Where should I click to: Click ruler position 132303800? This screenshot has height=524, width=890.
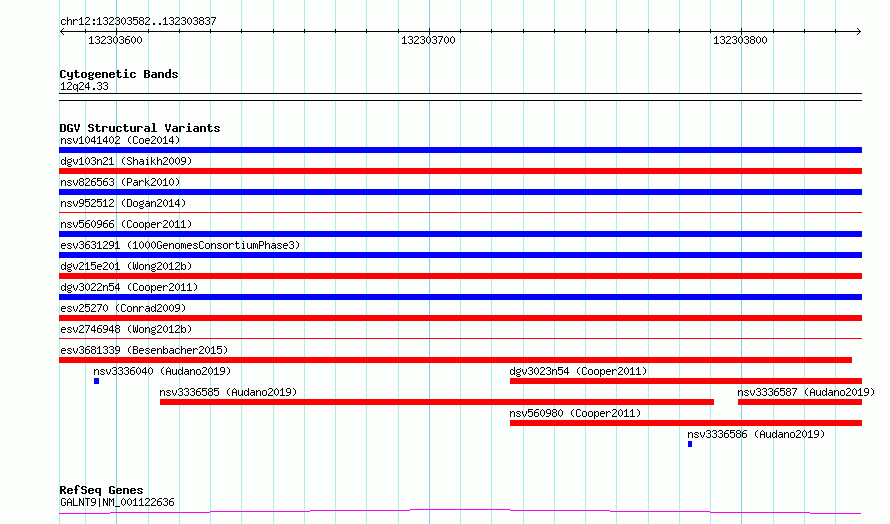point(740,40)
